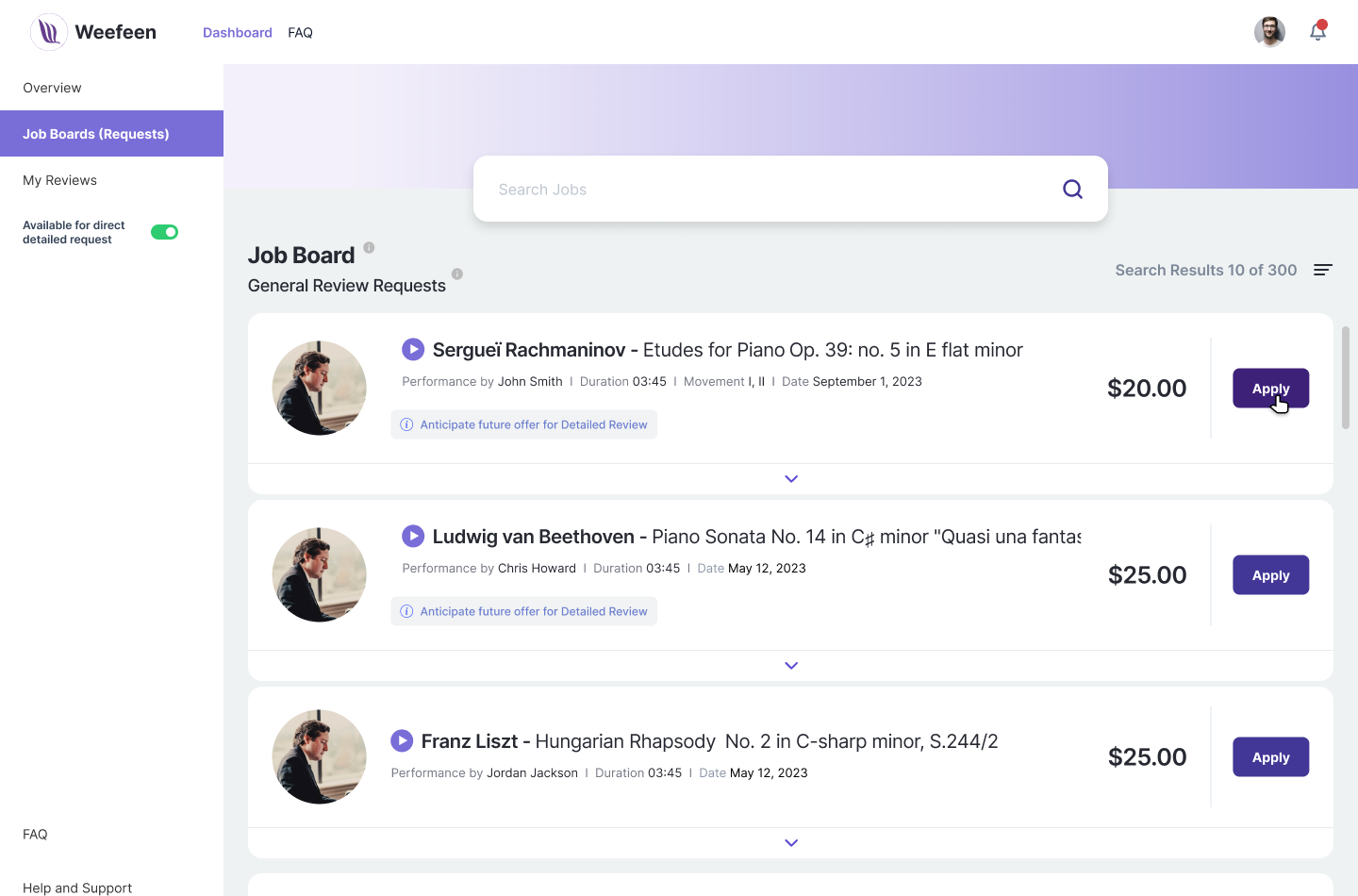
Task: Click the page's vertical scrollbar
Action: point(1346,377)
